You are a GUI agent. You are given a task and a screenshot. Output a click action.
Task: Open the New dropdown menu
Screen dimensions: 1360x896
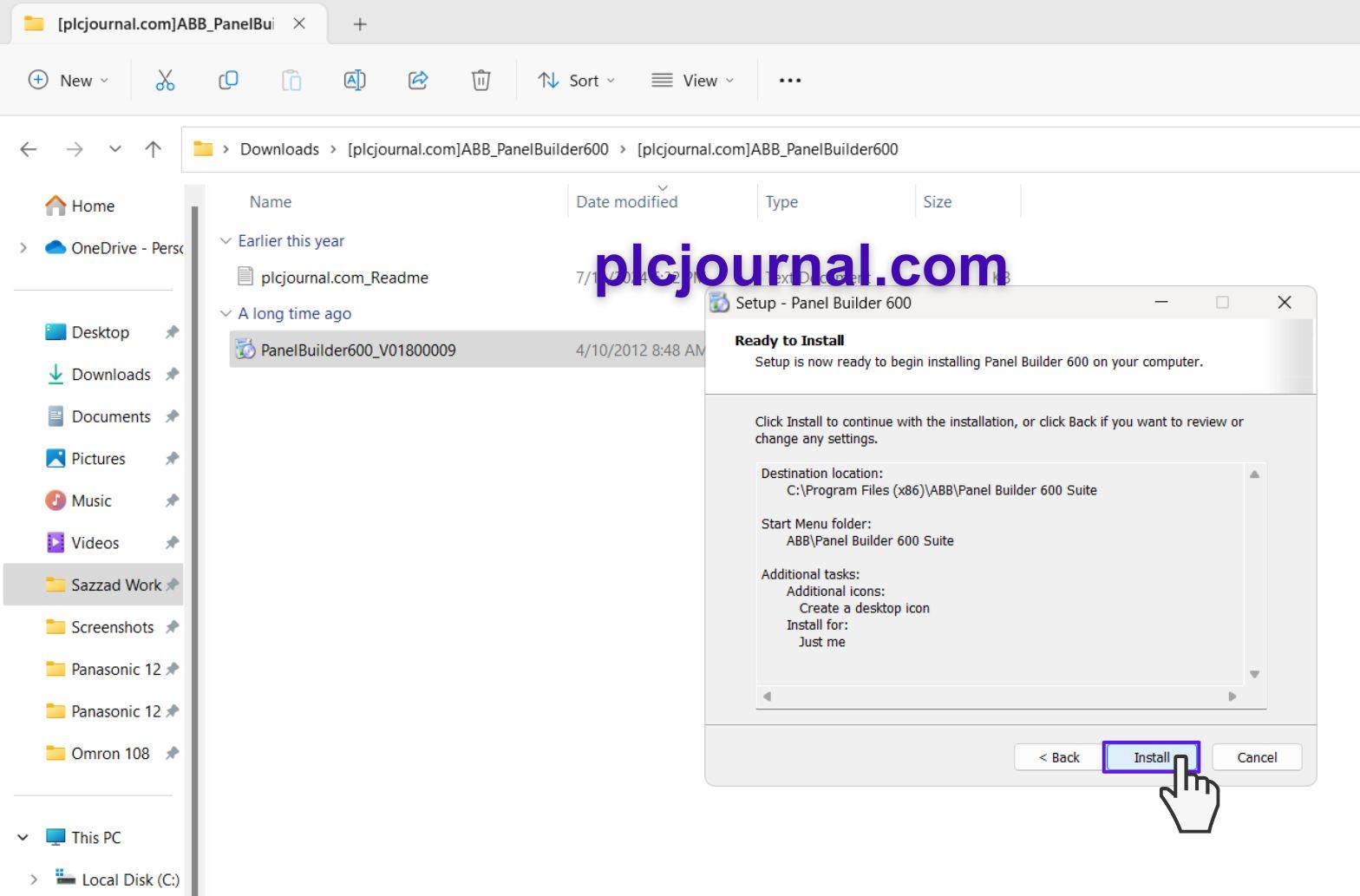[x=69, y=81]
